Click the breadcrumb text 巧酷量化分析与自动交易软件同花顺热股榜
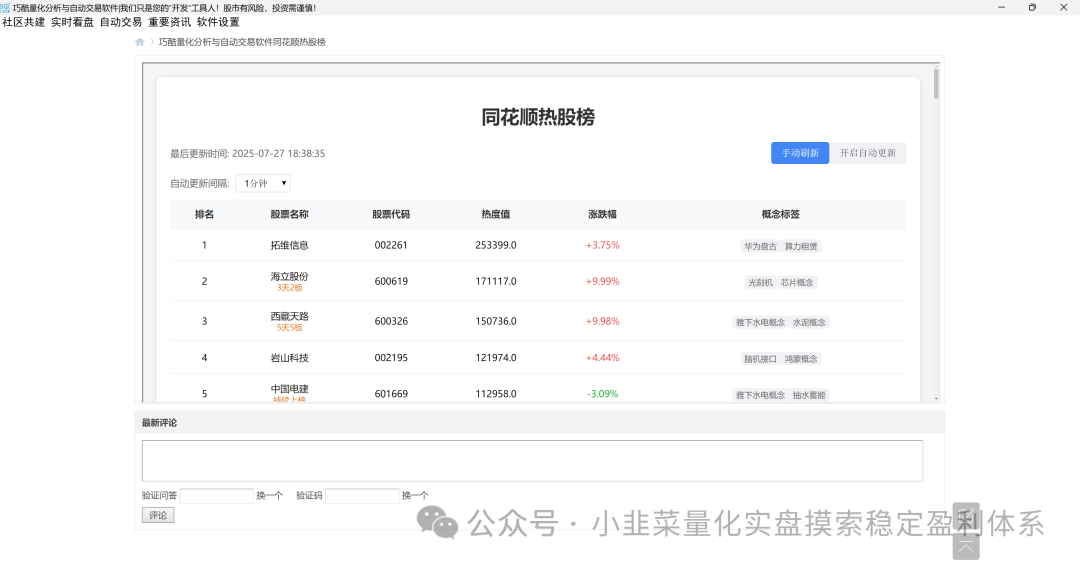Image resolution: width=1080 pixels, height=567 pixels. click(x=242, y=42)
